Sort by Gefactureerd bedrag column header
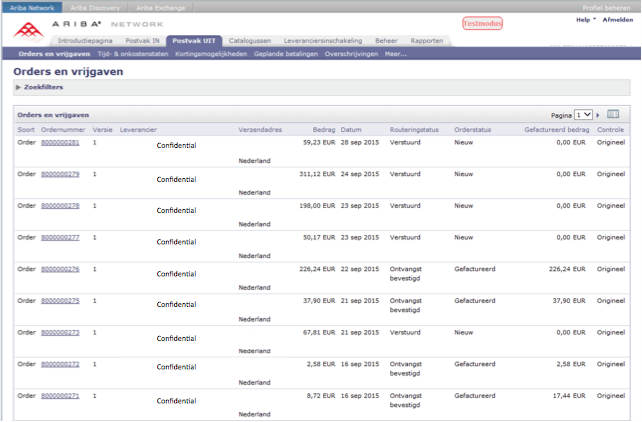The height and width of the screenshot is (422, 642). coord(557,130)
